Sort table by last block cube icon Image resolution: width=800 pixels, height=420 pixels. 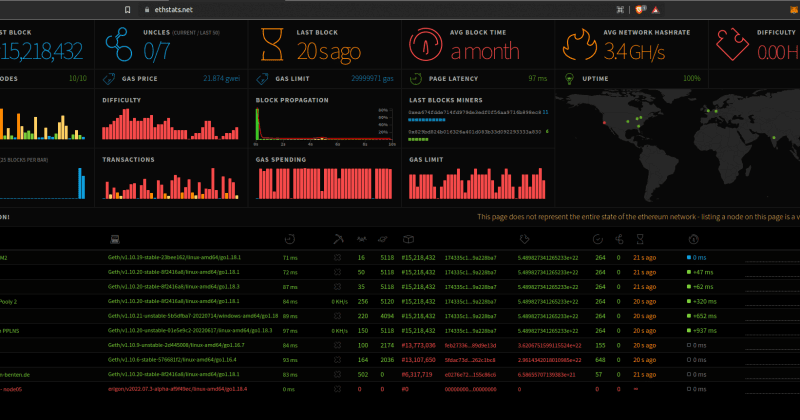click(408, 239)
